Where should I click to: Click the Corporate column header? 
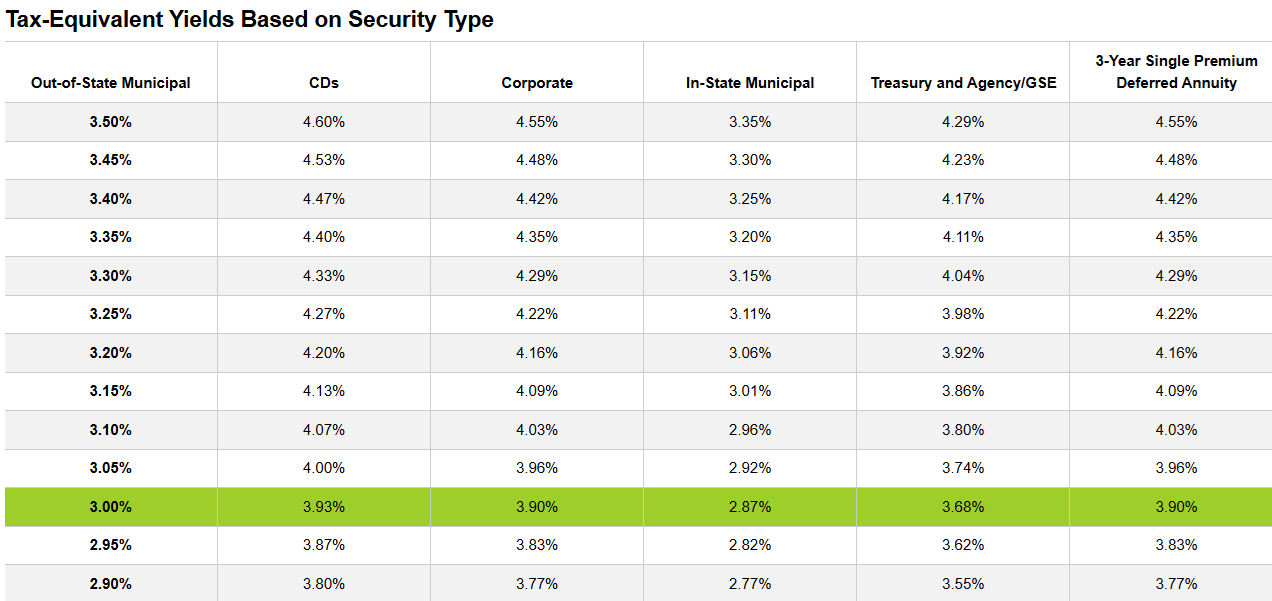537,83
